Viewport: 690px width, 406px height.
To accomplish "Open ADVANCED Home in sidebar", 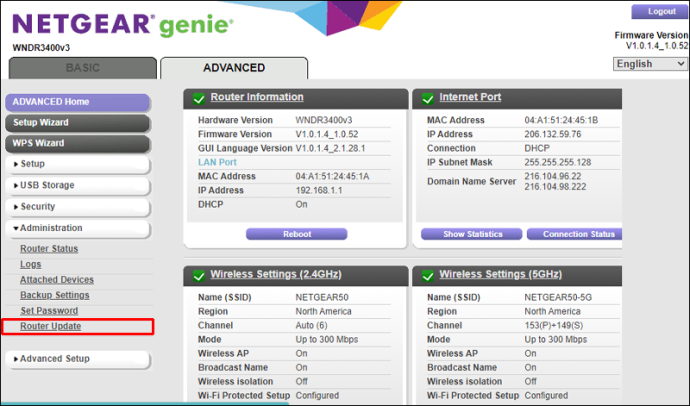I will pyautogui.click(x=77, y=102).
